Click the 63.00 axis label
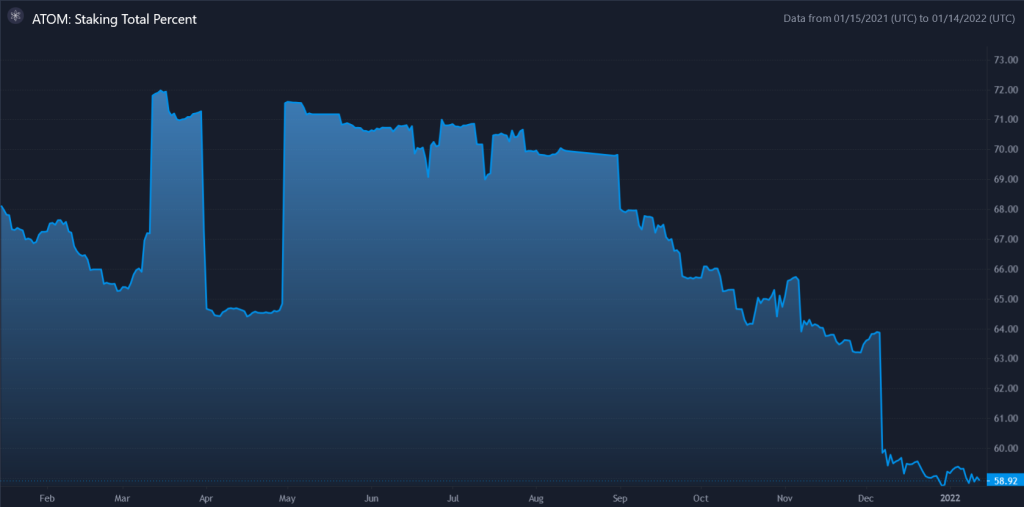The image size is (1024, 507). [x=1006, y=359]
